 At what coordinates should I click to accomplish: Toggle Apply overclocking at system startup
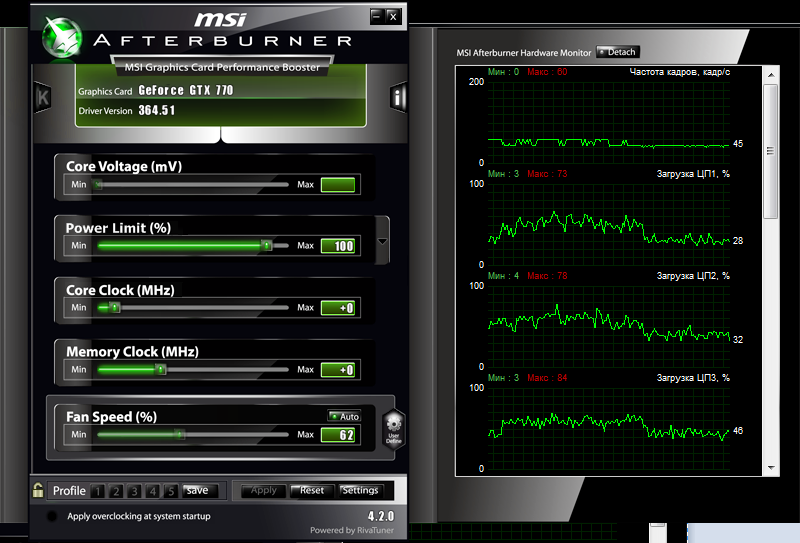click(52, 516)
